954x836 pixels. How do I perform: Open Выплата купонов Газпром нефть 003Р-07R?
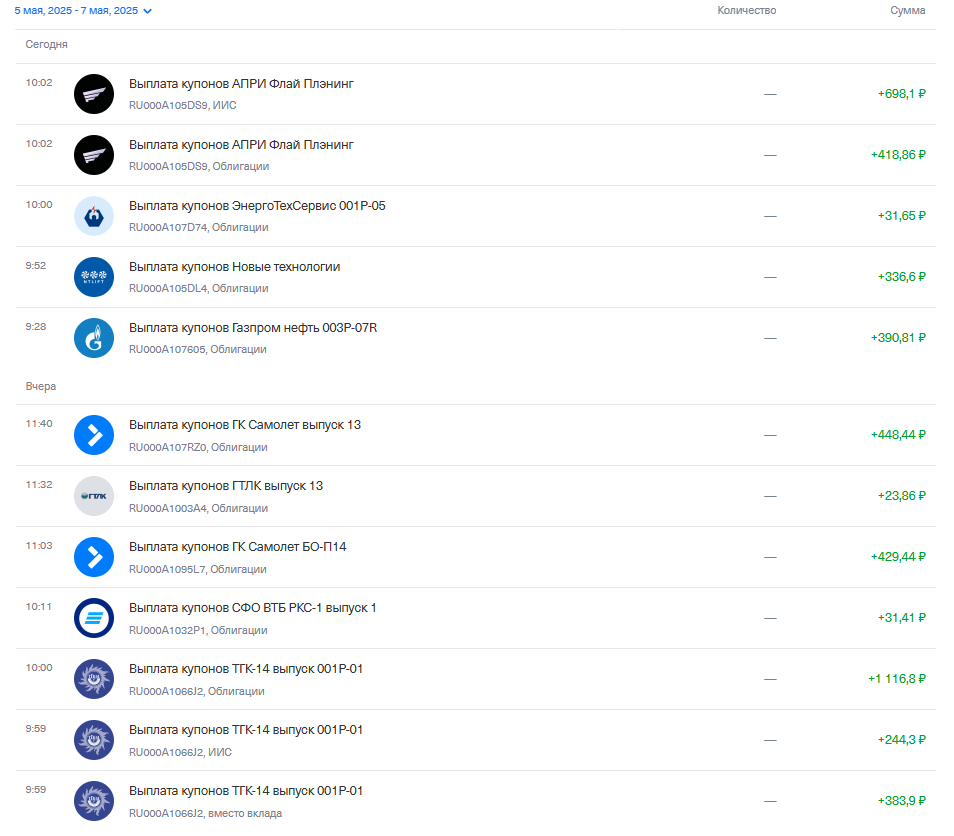click(x=253, y=327)
